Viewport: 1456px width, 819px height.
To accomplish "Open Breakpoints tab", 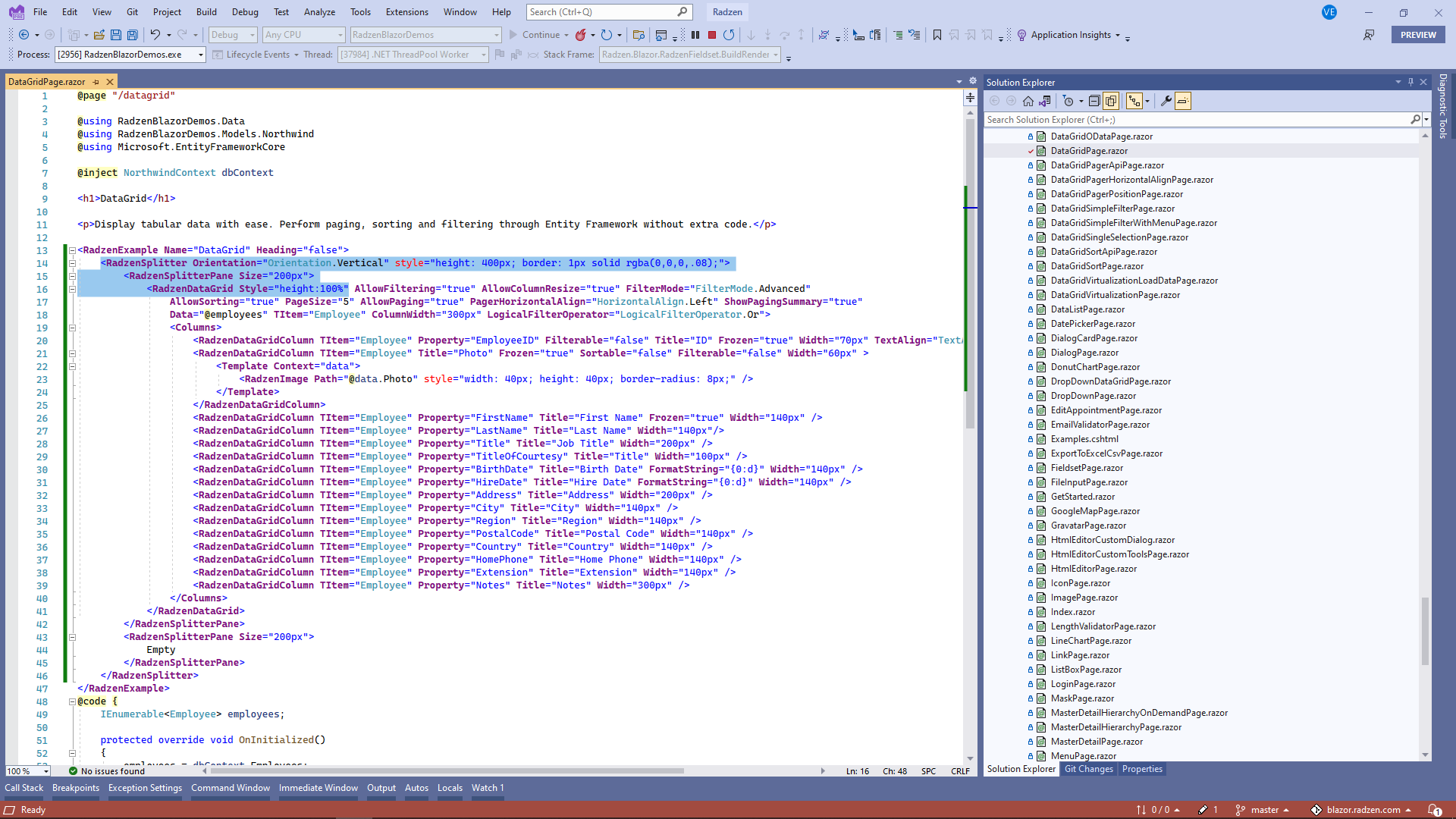I will tap(76, 788).
